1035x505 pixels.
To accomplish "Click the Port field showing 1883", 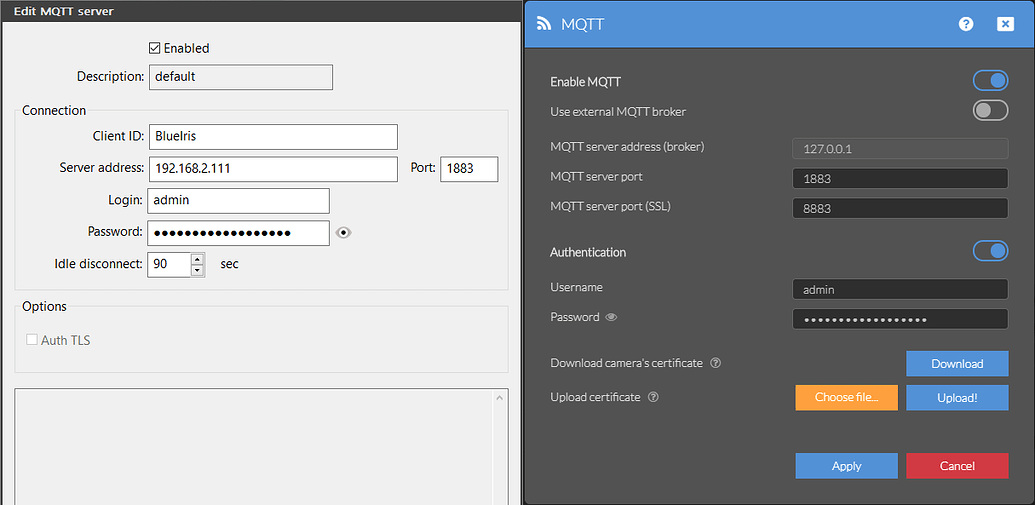I will [x=469, y=168].
